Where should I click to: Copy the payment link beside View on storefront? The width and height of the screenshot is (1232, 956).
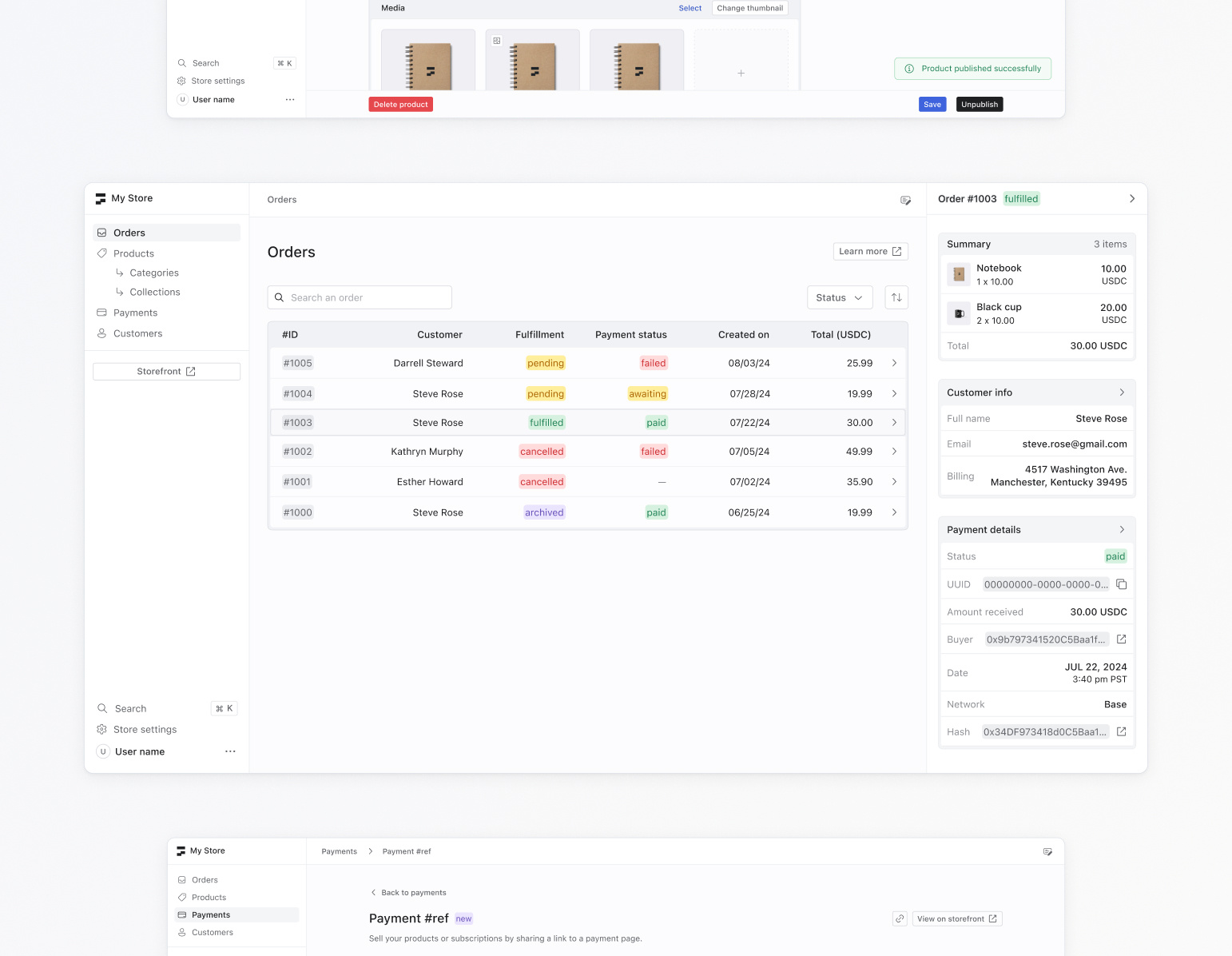pos(900,918)
